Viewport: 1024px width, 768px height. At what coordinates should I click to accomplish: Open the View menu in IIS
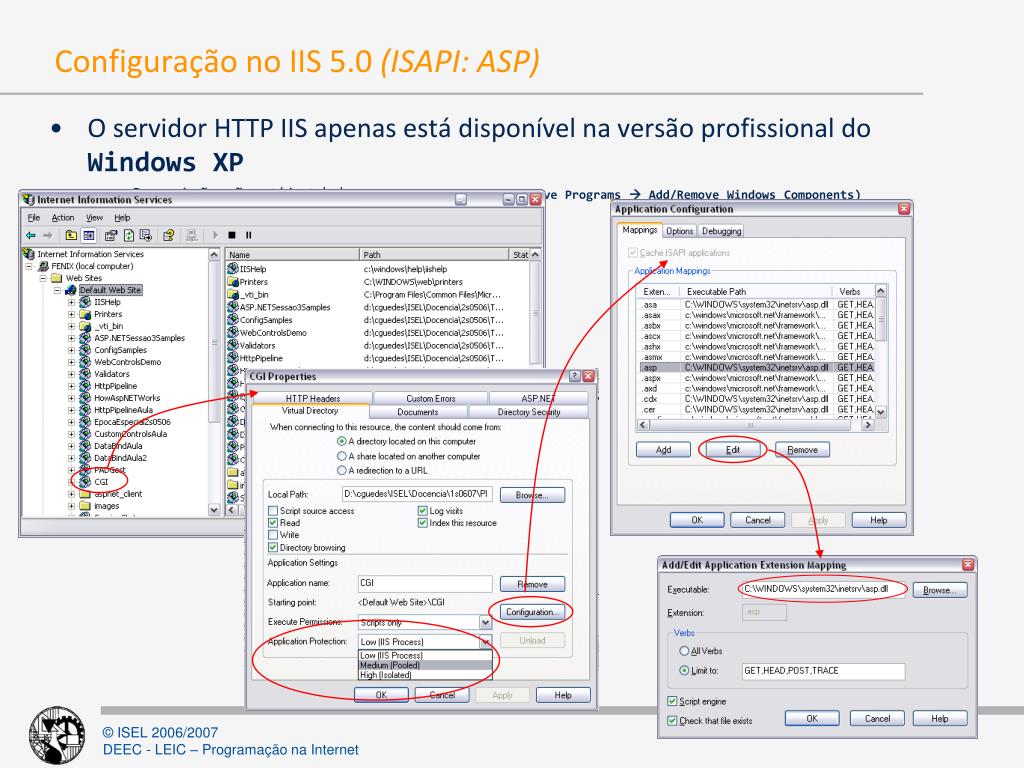pos(95,217)
